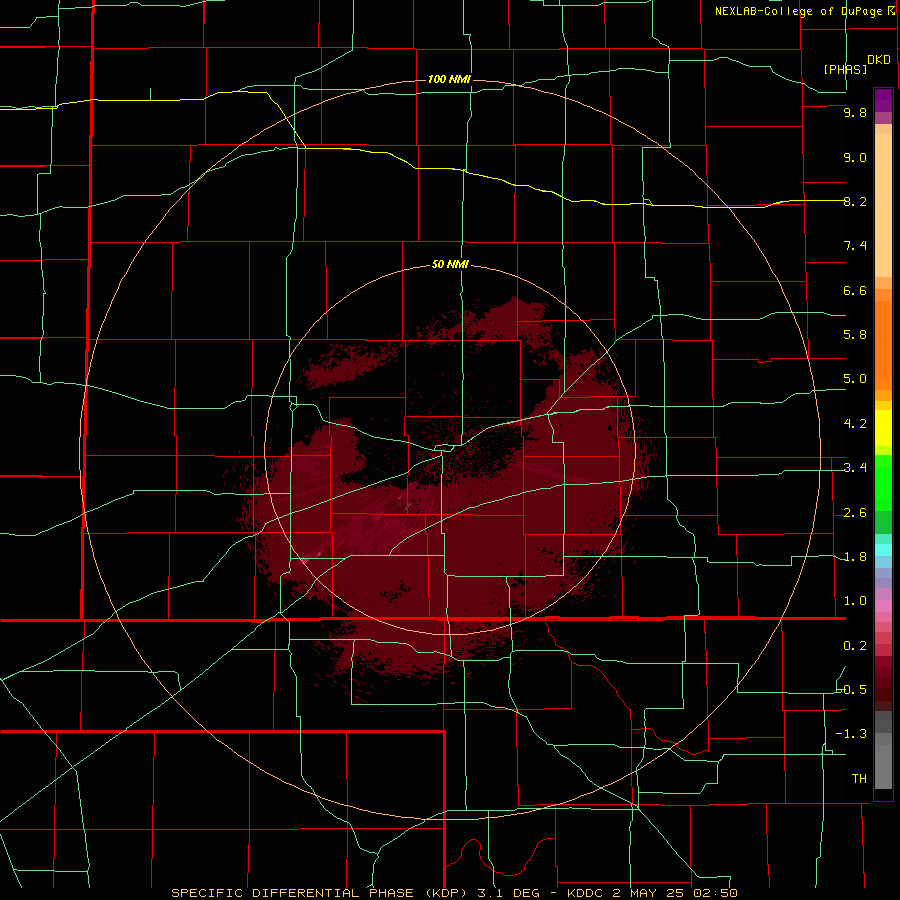This screenshot has height=900, width=900.
Task: Click the 6.6 value on the color scale
Action: click(855, 290)
